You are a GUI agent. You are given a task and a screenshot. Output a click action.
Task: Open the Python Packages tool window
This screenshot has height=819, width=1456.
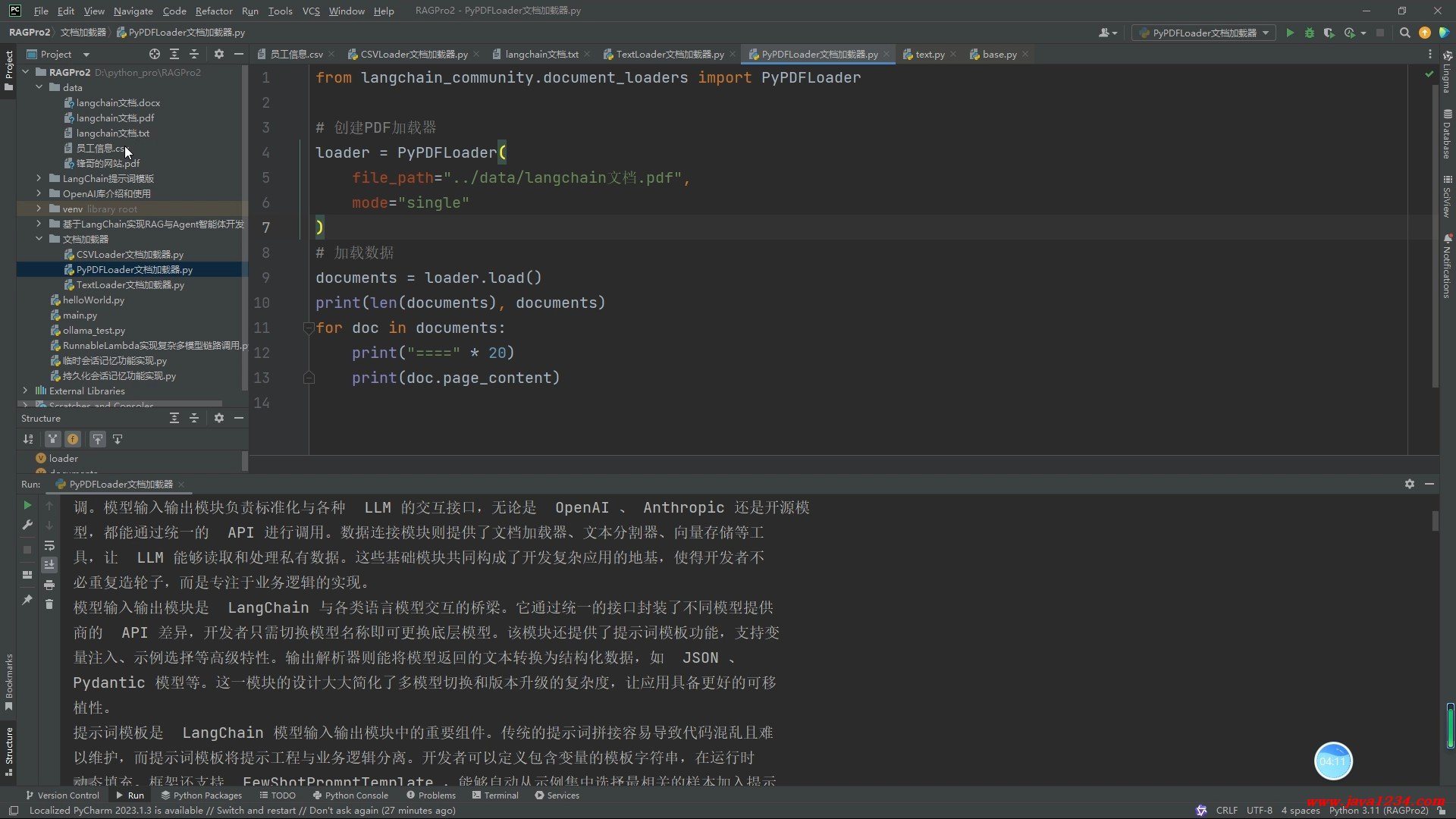tap(201, 795)
